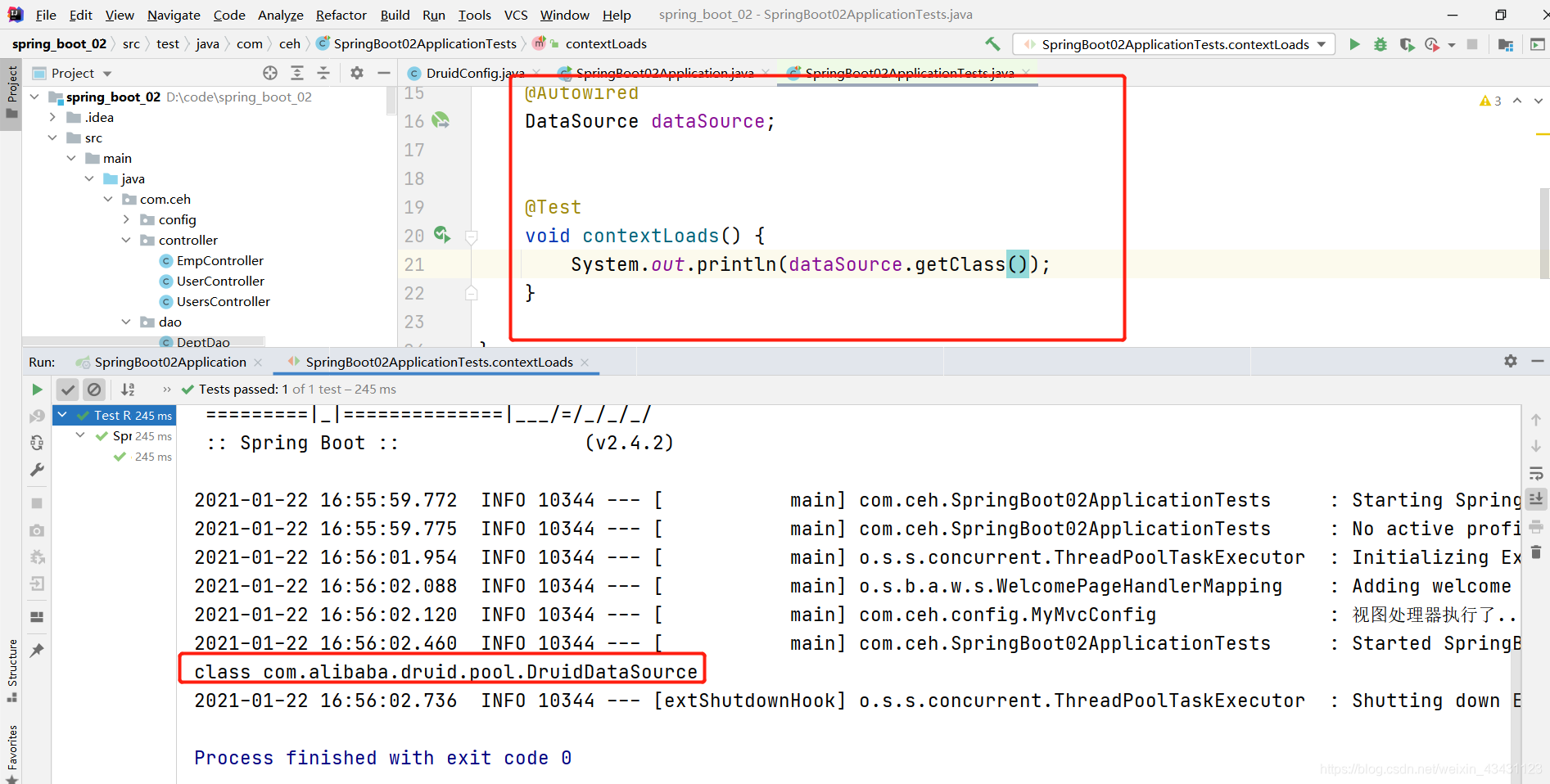
Task: Click Expand All in Project panel
Action: tap(297, 73)
